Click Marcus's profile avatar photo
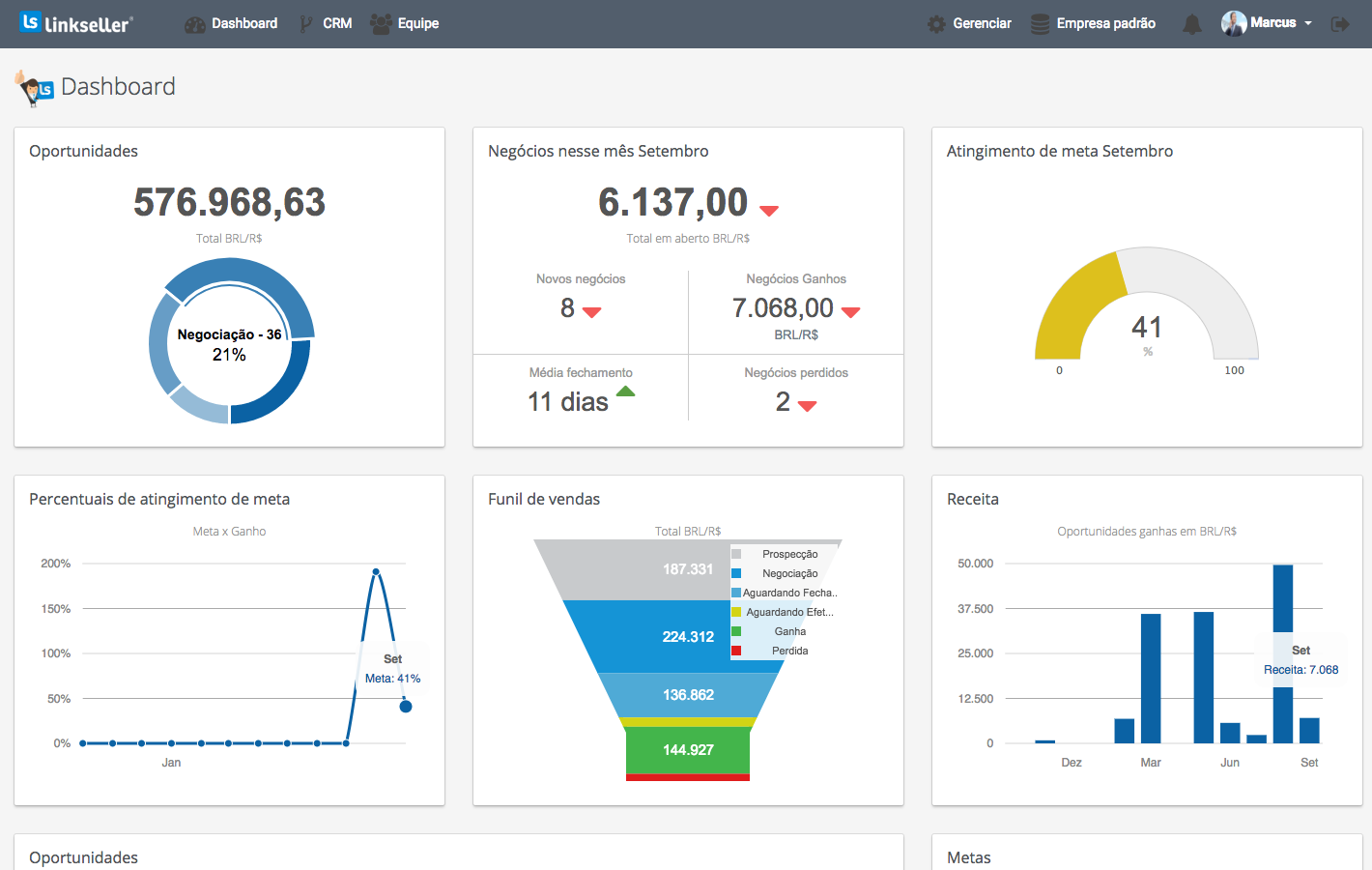The width and height of the screenshot is (1372, 870). (1234, 22)
